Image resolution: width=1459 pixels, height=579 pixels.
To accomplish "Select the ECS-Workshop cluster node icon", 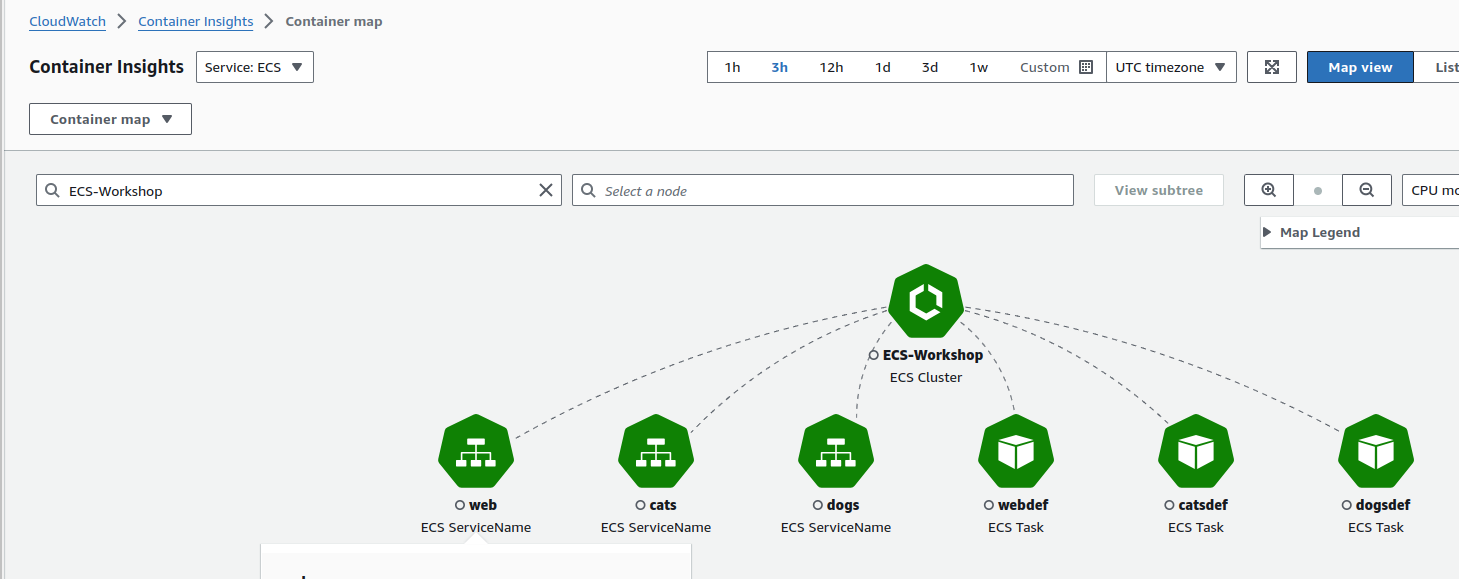I will click(x=926, y=302).
